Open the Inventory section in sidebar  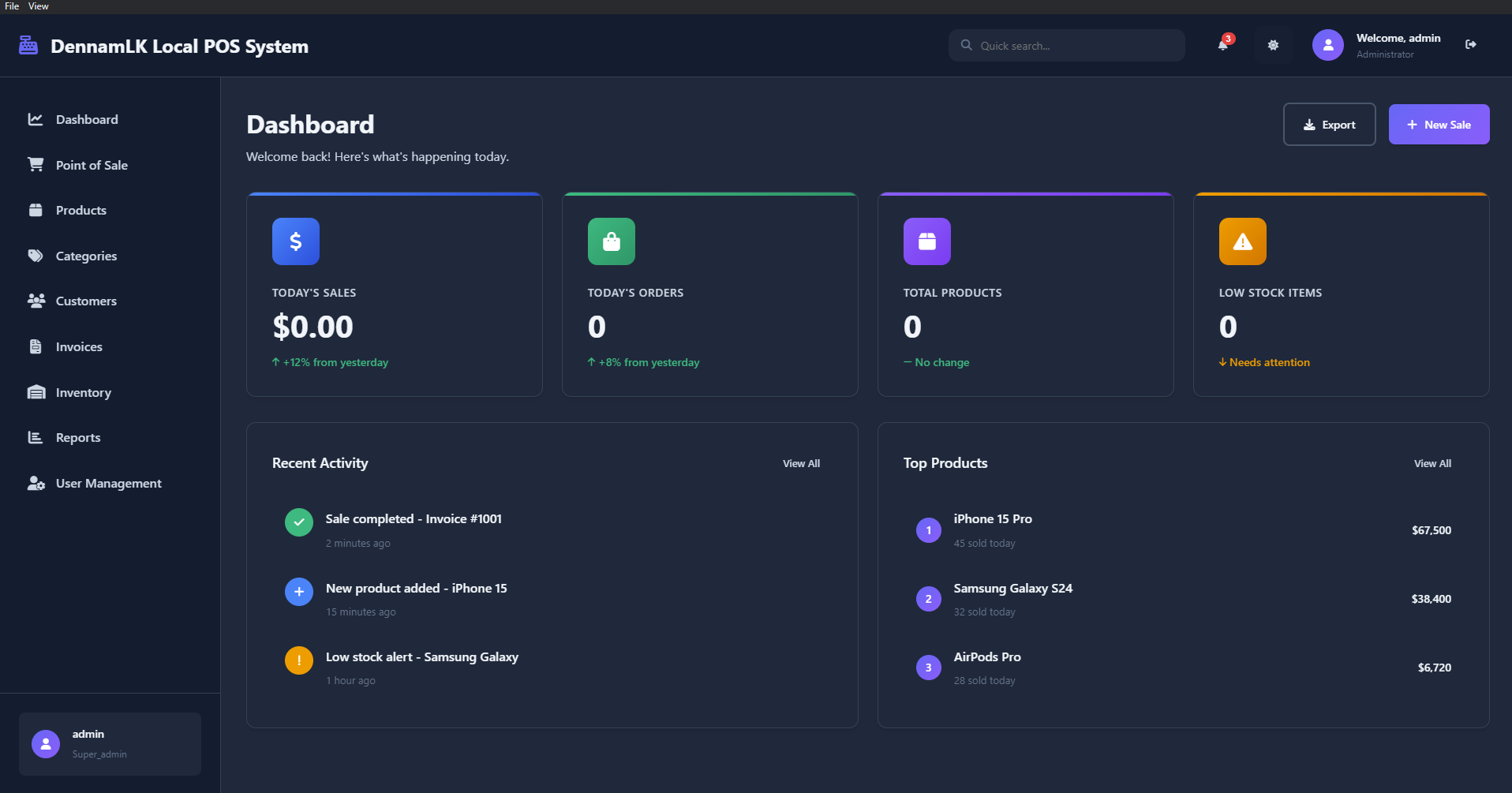(x=83, y=392)
